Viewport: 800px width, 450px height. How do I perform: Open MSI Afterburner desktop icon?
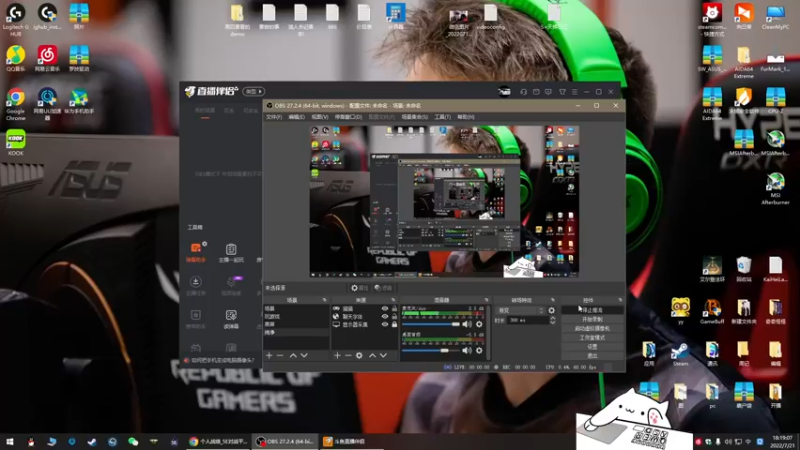pyautogui.click(x=775, y=188)
